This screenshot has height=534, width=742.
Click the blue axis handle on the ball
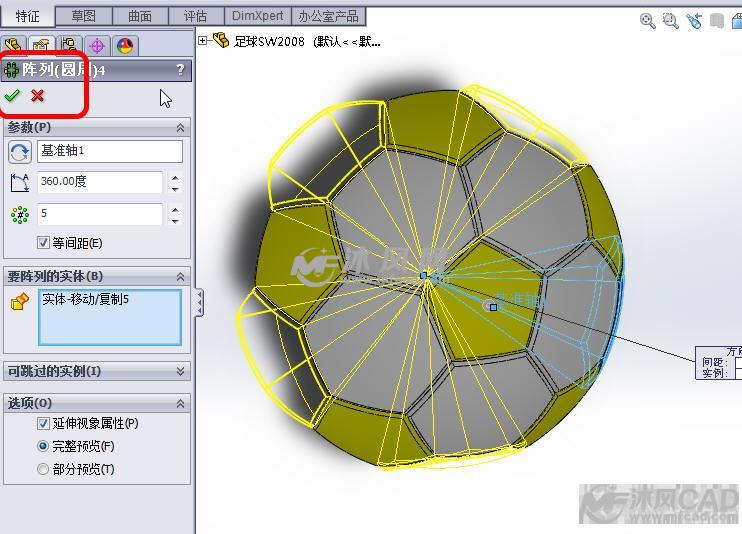pos(493,307)
